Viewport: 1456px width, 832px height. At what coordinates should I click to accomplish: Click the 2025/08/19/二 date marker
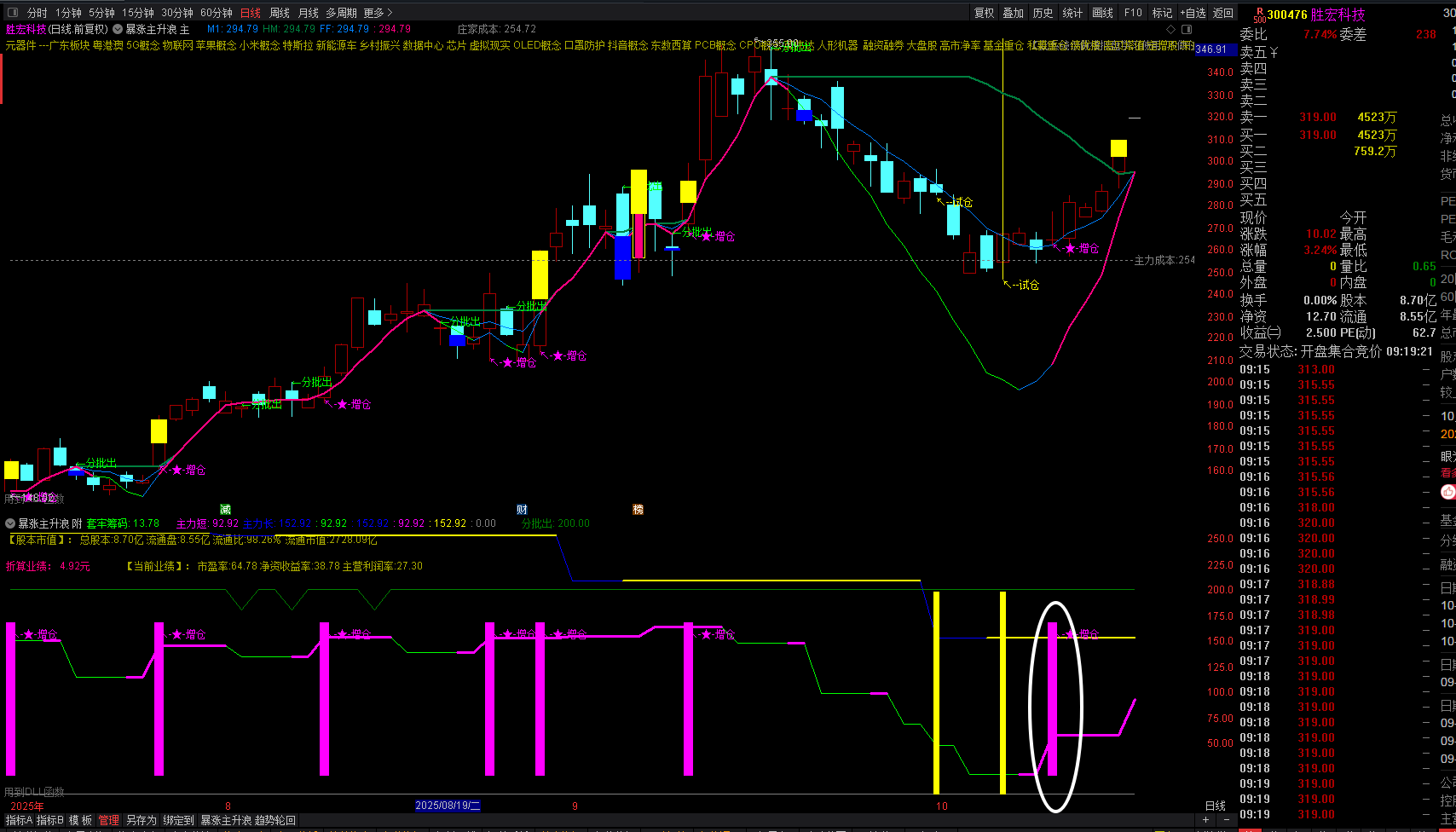(x=448, y=806)
